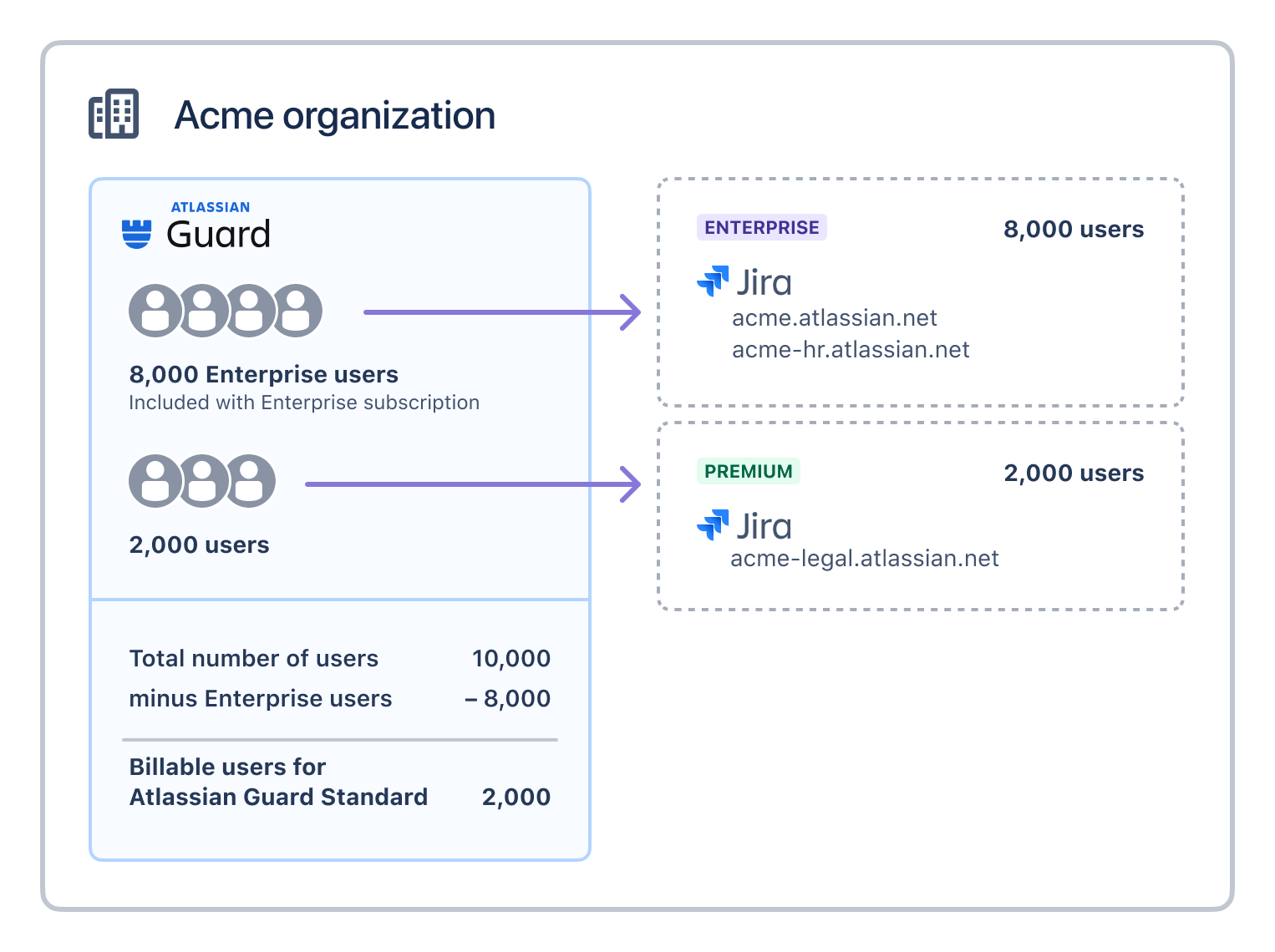Click the – 8,000 value

508,699
